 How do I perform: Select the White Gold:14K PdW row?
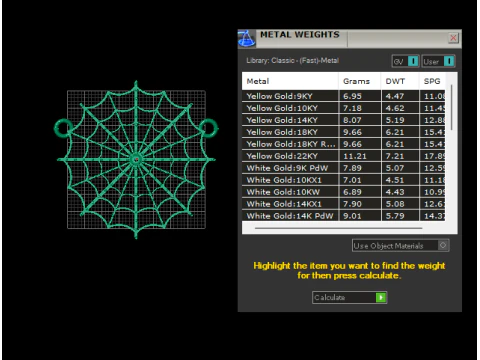tap(344, 216)
